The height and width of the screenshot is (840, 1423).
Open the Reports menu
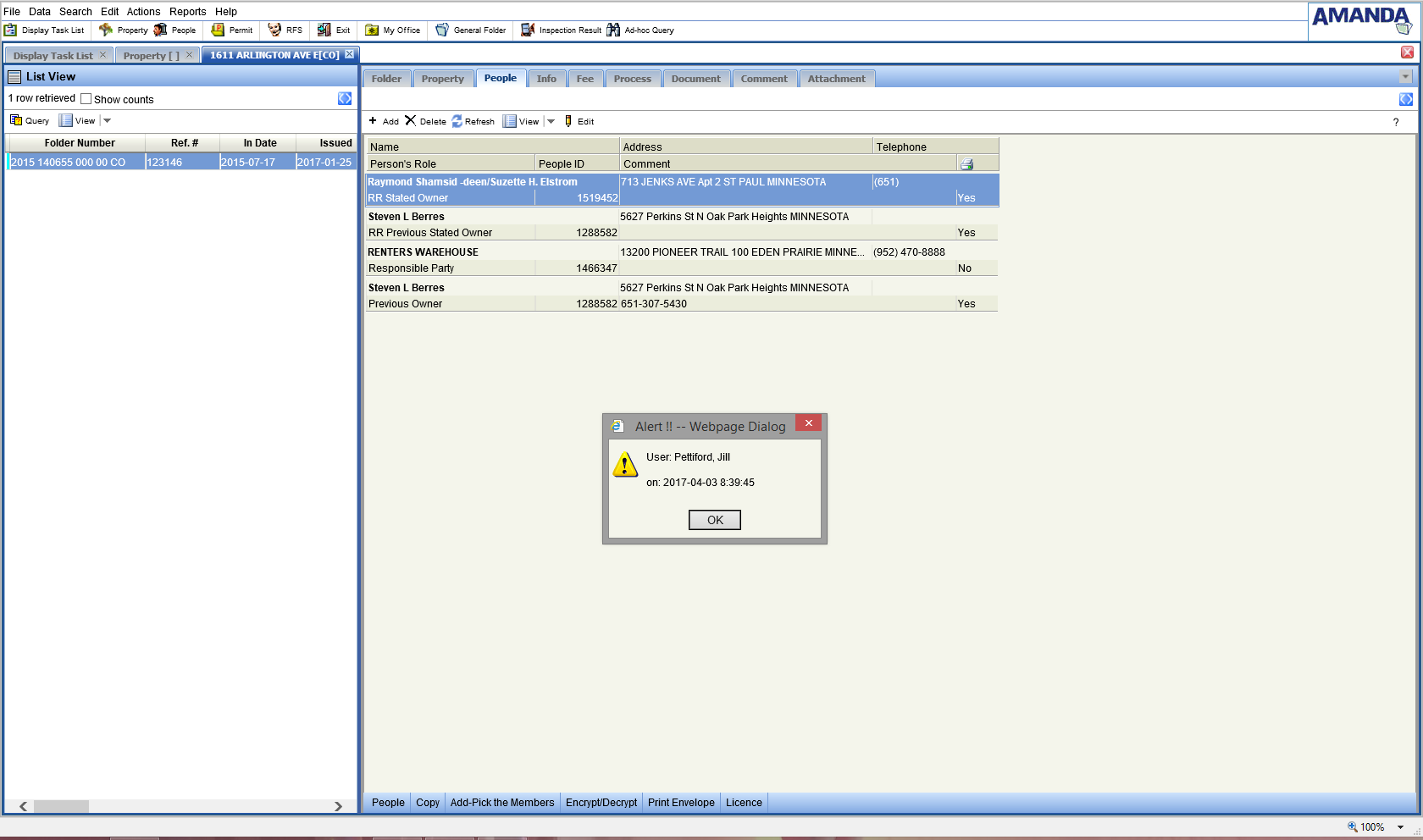187,12
